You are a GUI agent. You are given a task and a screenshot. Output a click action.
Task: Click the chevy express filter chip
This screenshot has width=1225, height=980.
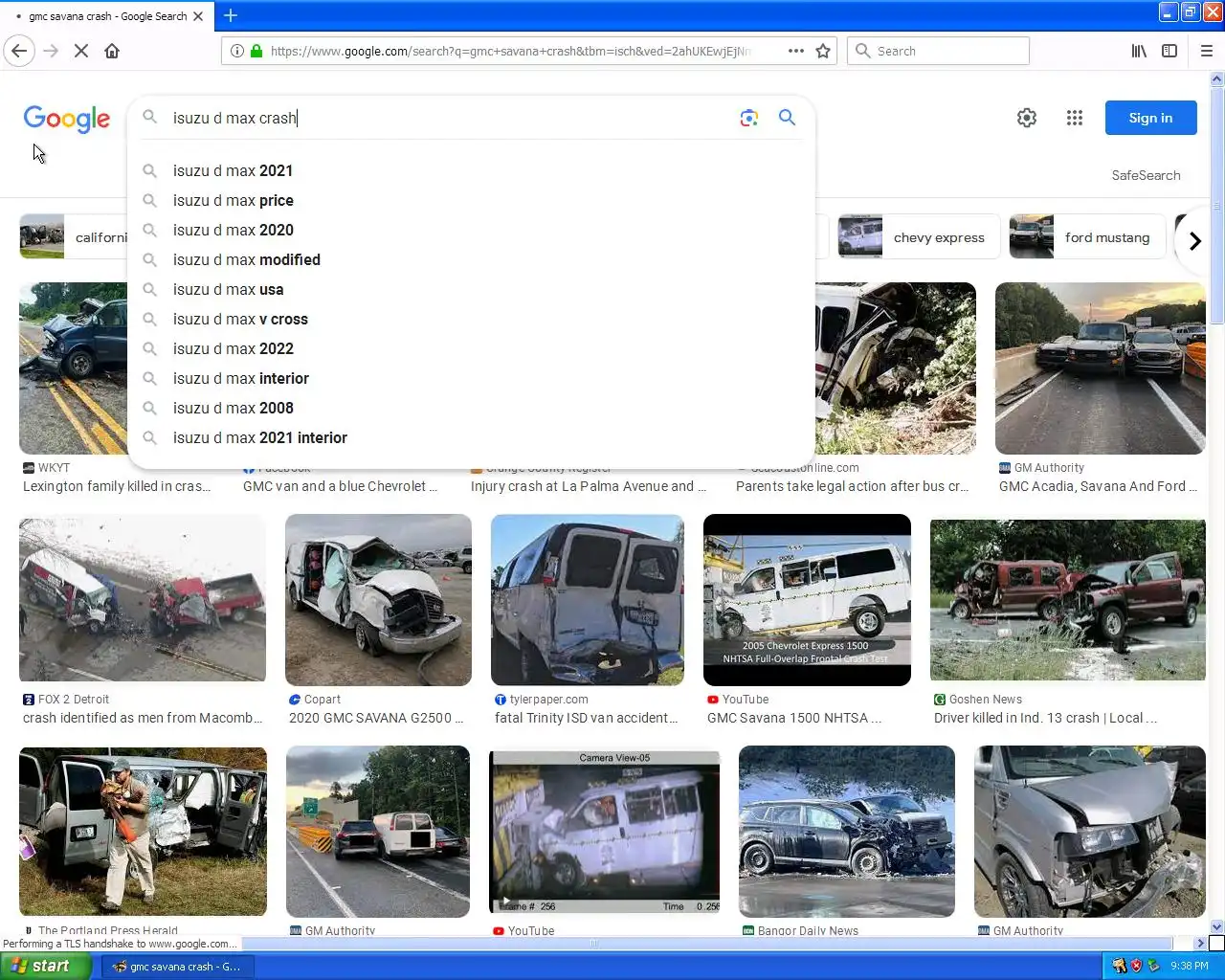[x=919, y=237]
